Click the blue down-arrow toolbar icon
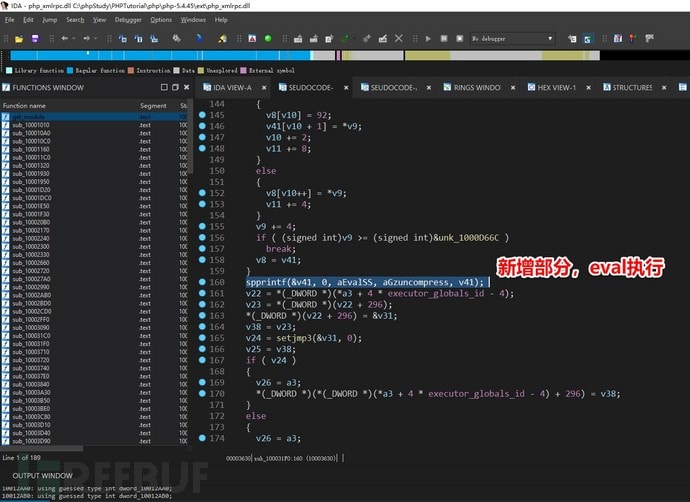 [199, 39]
